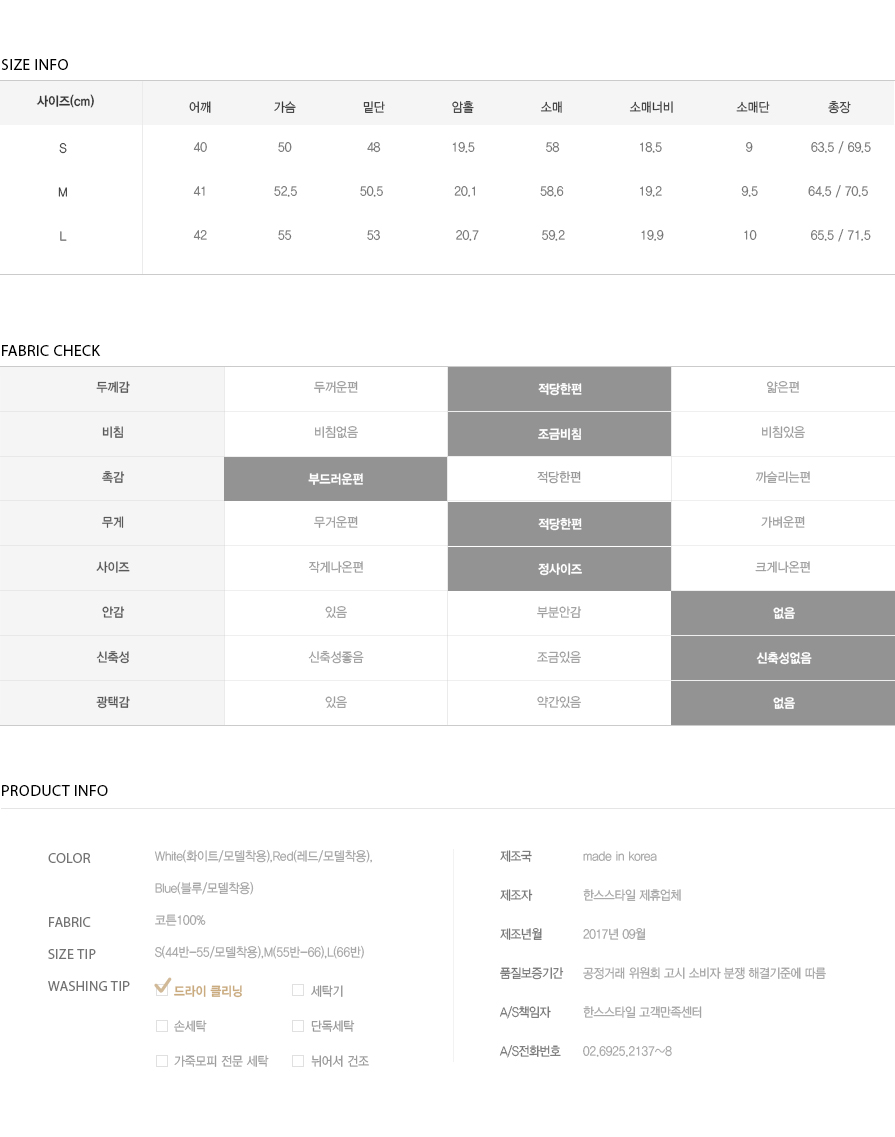Click the 어깨 column header

pos(200,107)
